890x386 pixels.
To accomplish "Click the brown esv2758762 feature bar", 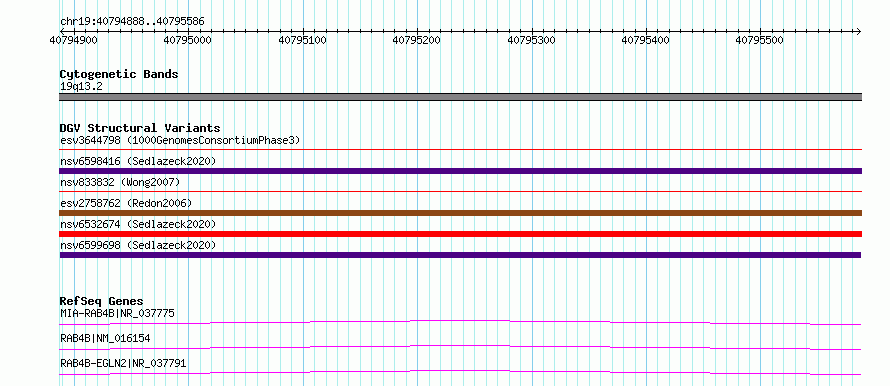I will (x=460, y=213).
